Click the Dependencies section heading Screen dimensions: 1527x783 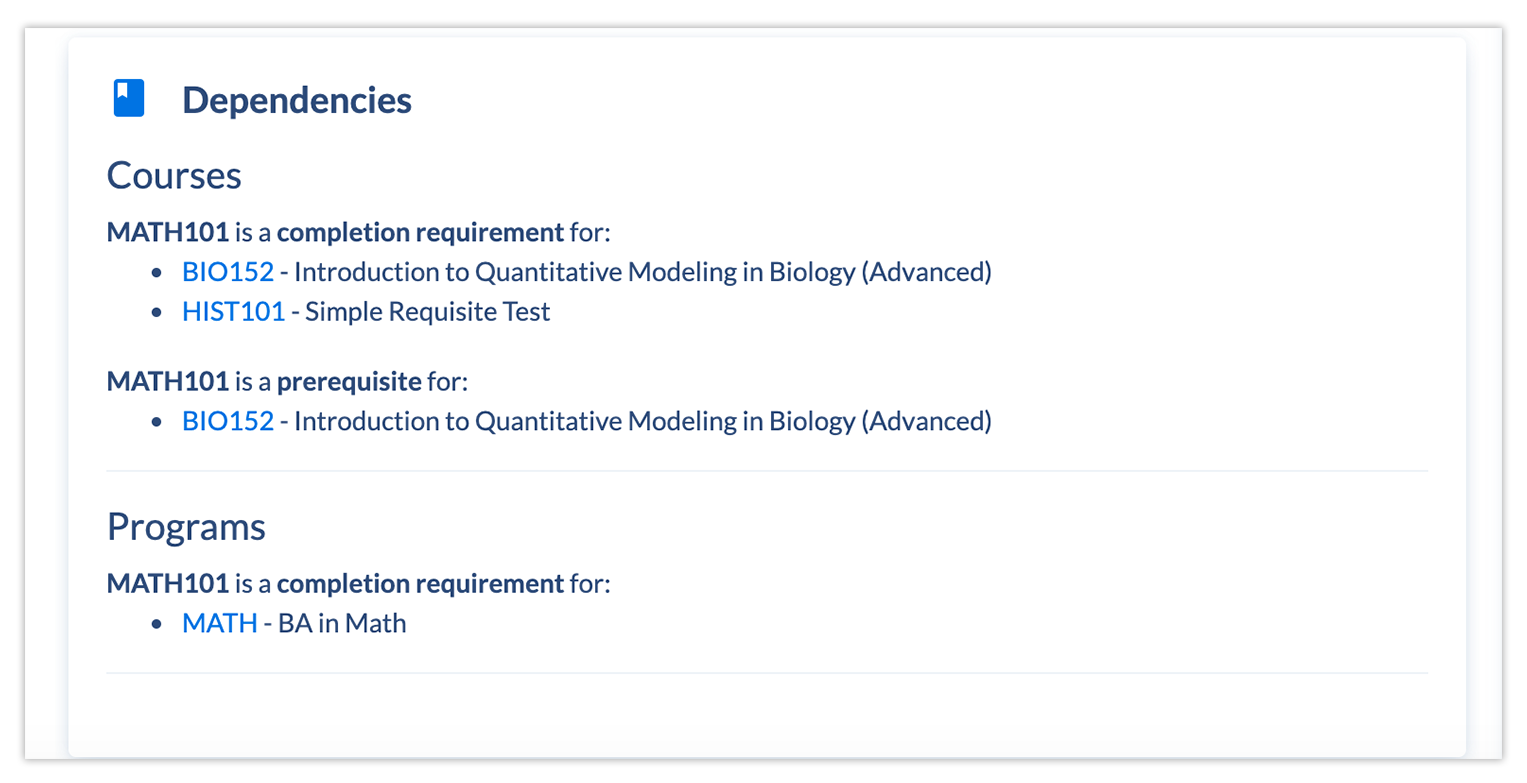point(296,100)
